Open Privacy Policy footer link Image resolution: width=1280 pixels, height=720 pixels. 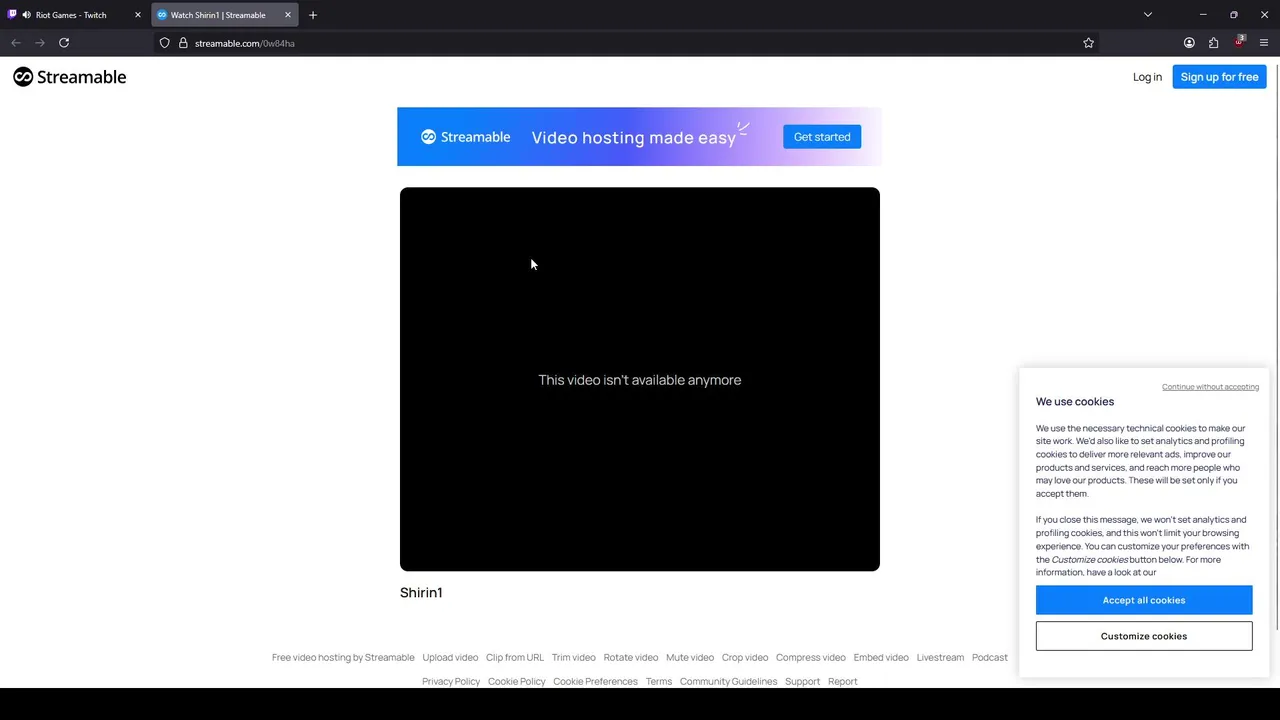click(451, 681)
